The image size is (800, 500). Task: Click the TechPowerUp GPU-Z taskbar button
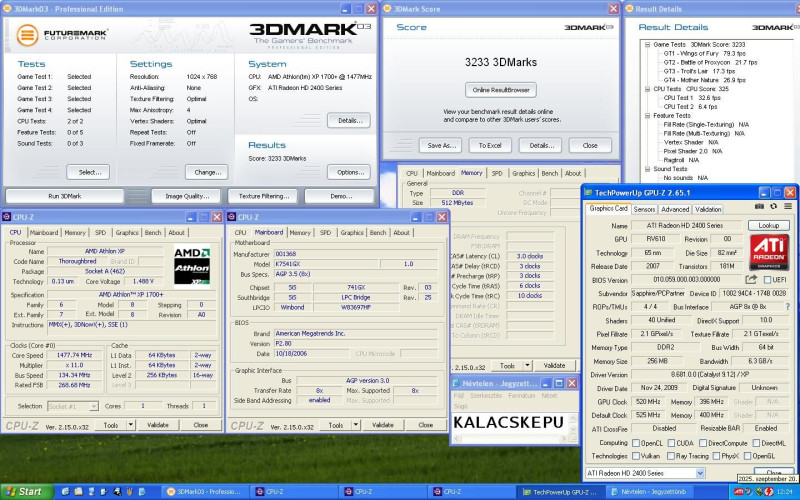pyautogui.click(x=560, y=492)
